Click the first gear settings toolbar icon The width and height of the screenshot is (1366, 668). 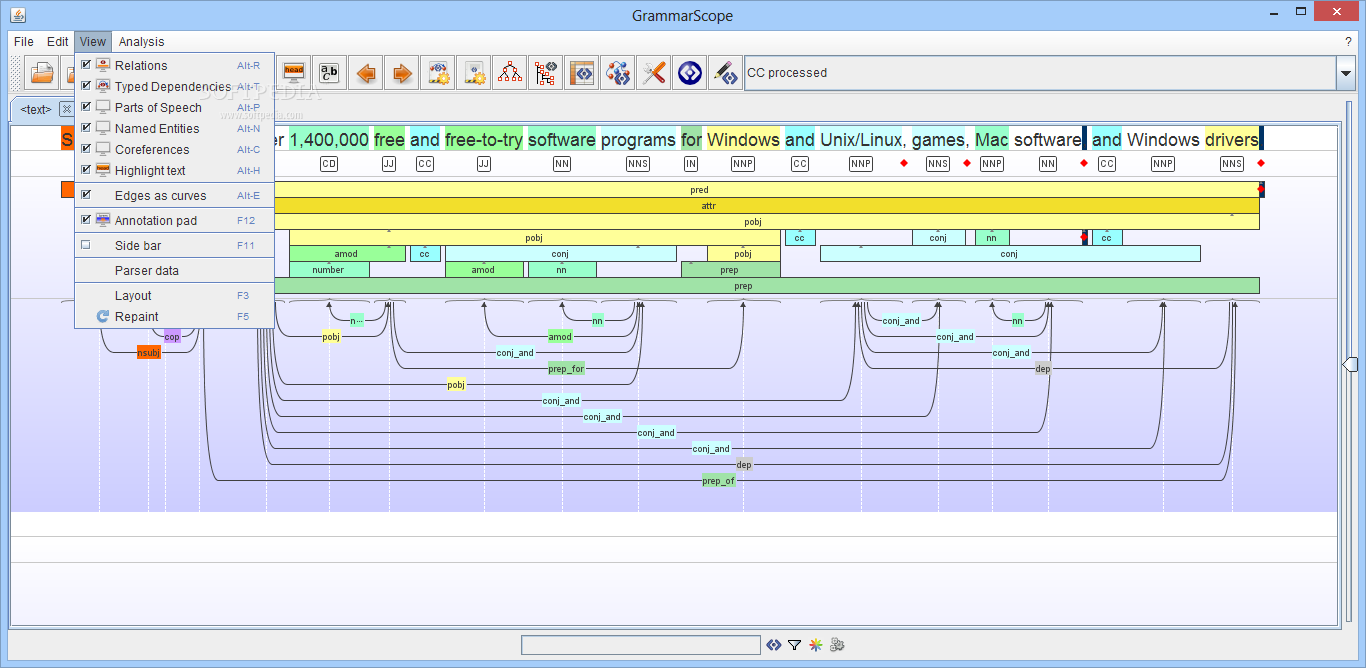tap(438, 73)
